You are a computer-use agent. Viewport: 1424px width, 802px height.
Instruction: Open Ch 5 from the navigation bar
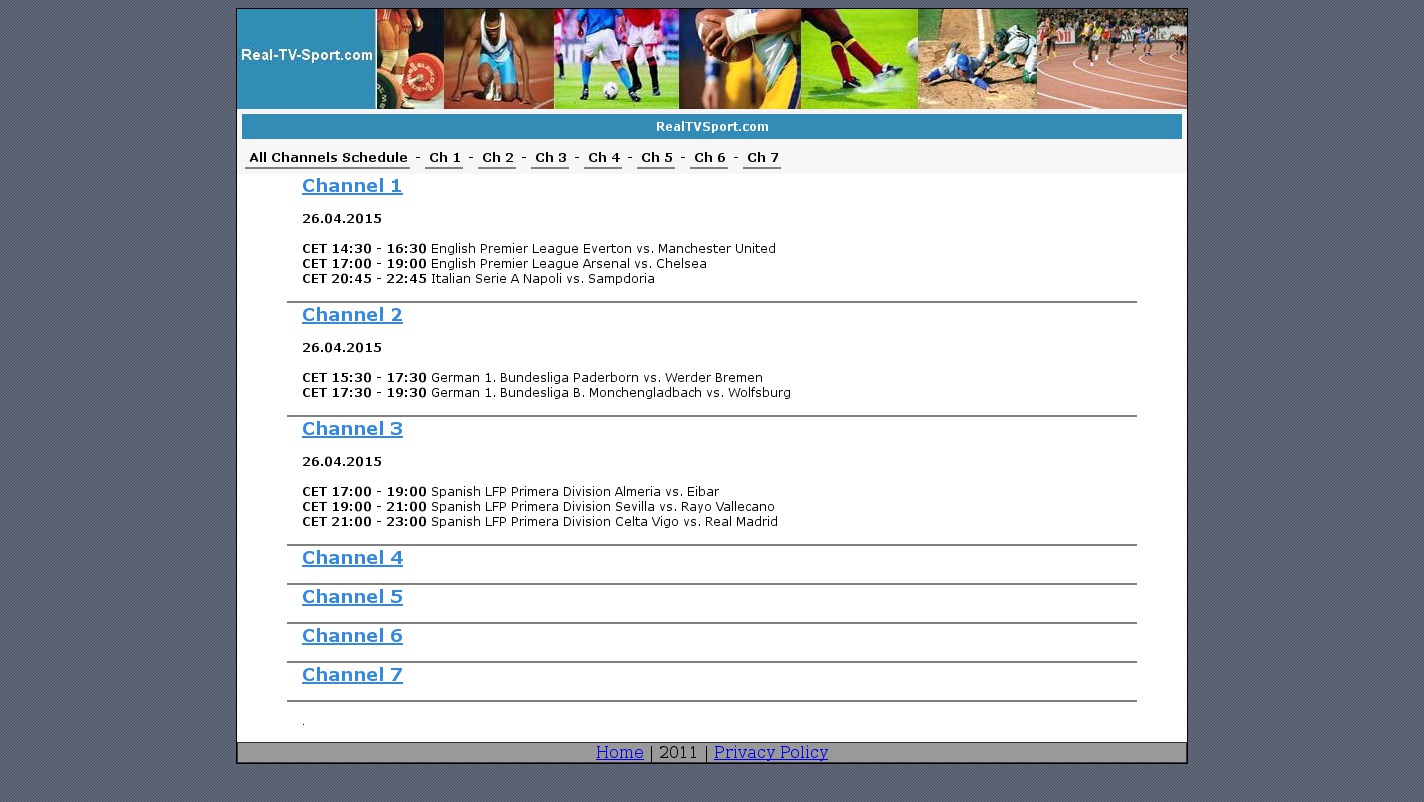[x=656, y=158]
